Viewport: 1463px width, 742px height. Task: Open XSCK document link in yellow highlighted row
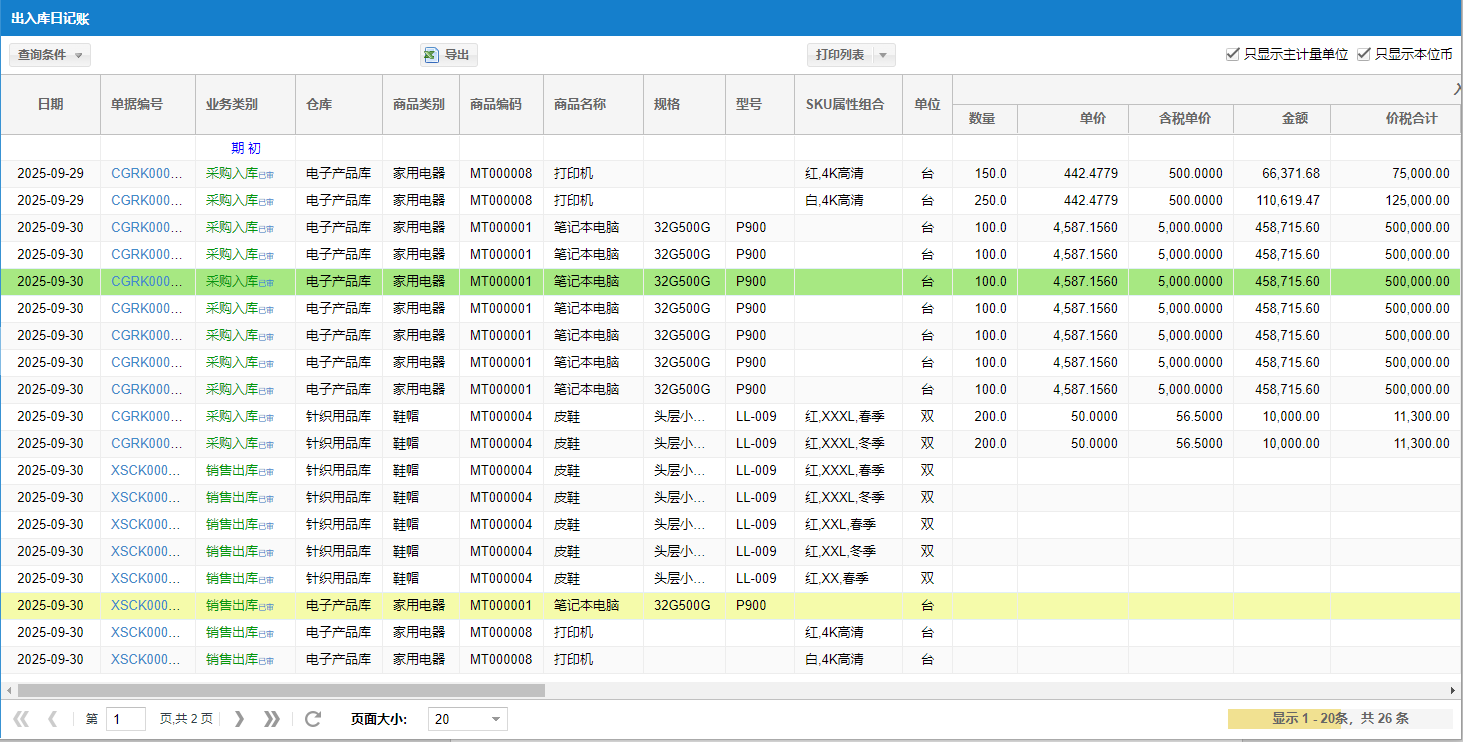click(x=147, y=606)
